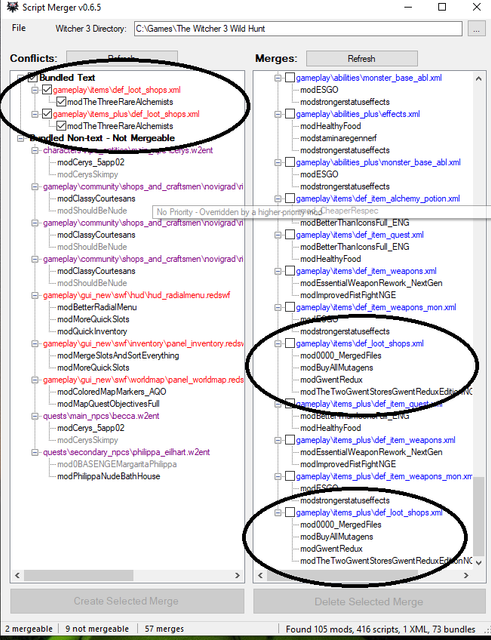Collapse the philippa_eilhart.w2ent node
Screen dimensions: 491x640
point(35,452)
